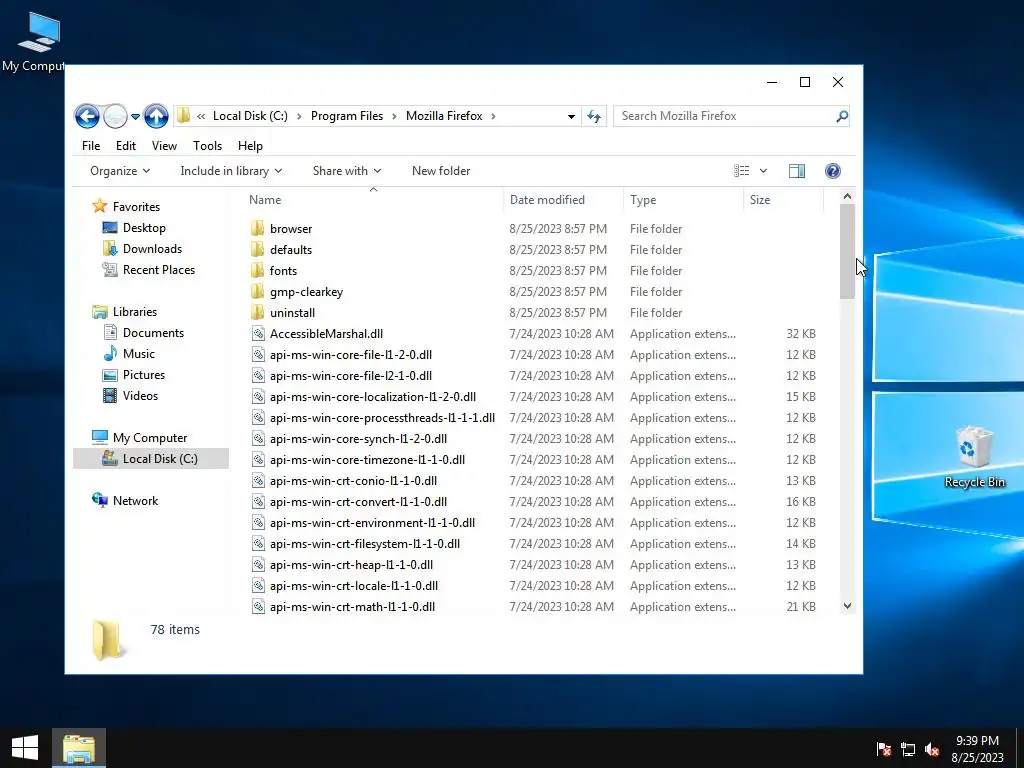
Task: Expand Include in library dropdown
Action: [231, 171]
